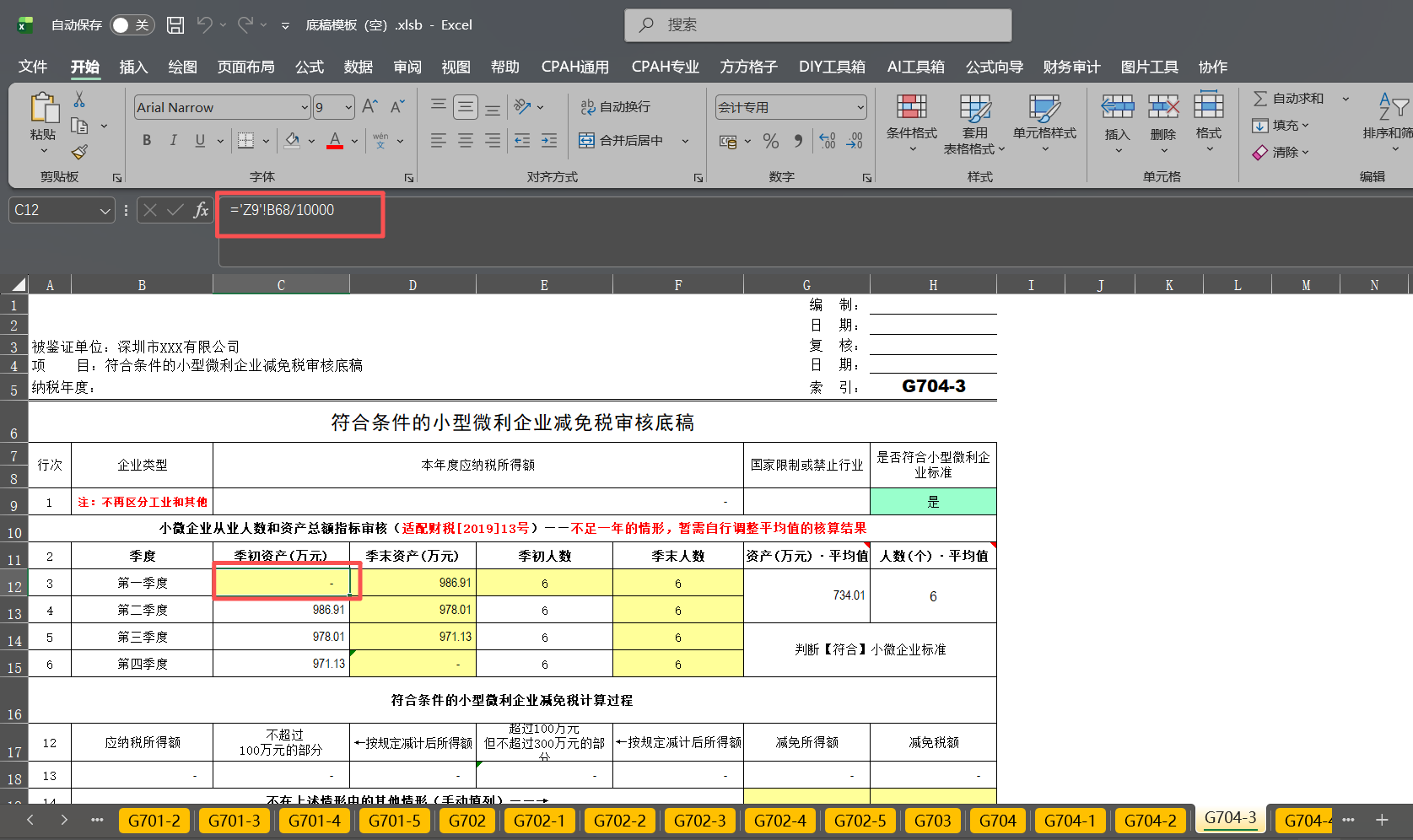The image size is (1413, 840).
Task: Toggle Bold formatting
Action: point(147,140)
